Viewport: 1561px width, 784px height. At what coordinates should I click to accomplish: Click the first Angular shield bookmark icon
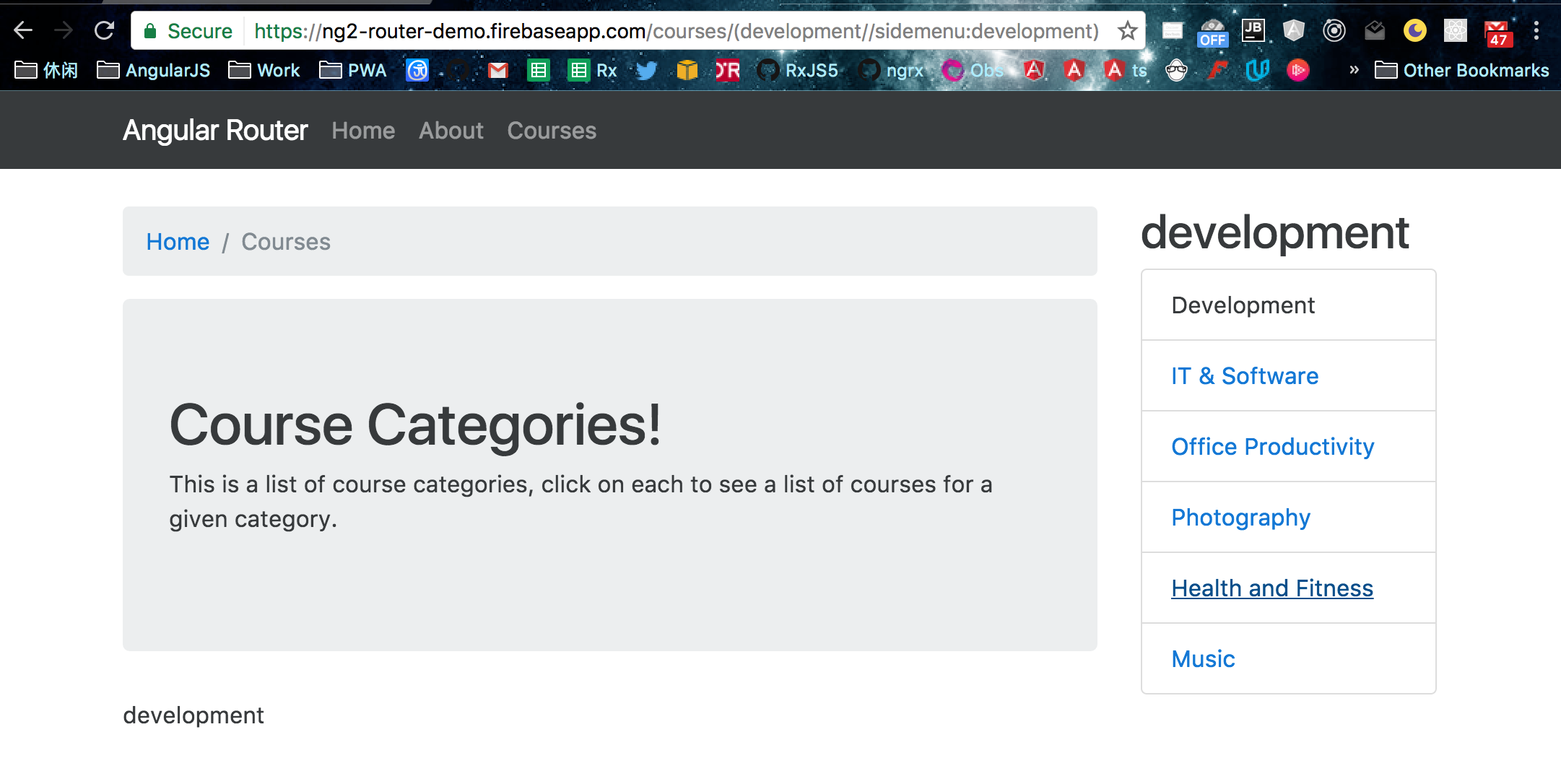pyautogui.click(x=1034, y=70)
